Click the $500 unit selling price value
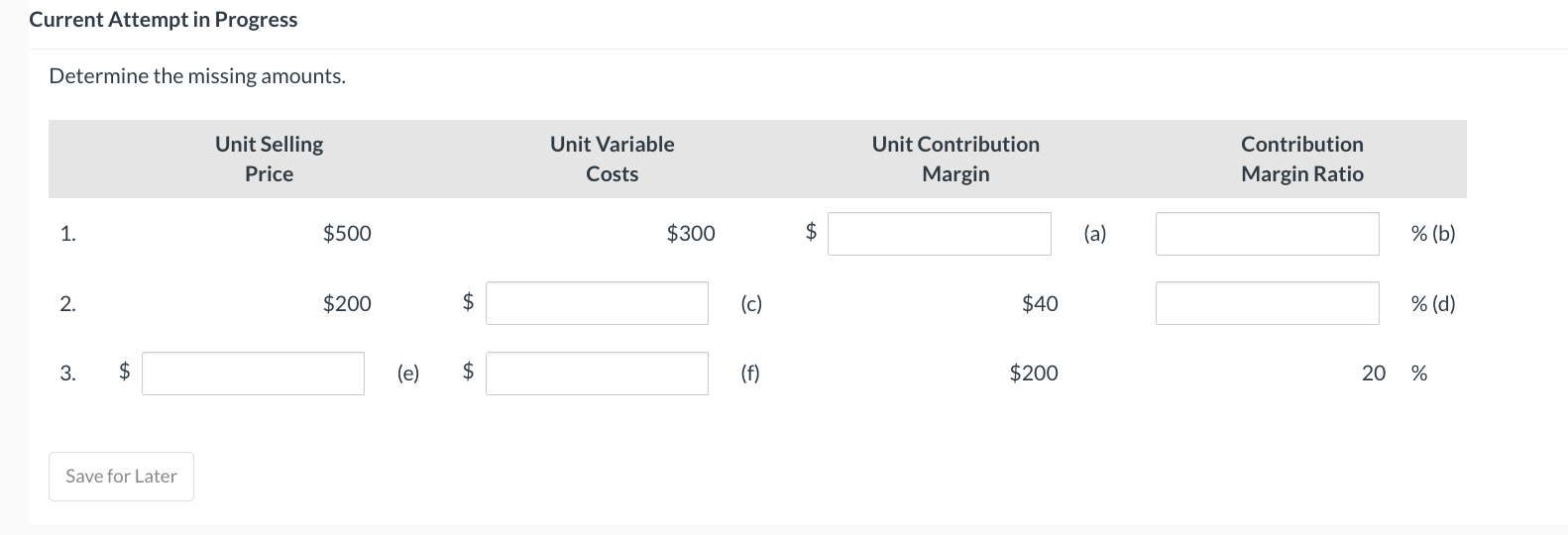 pos(347,234)
